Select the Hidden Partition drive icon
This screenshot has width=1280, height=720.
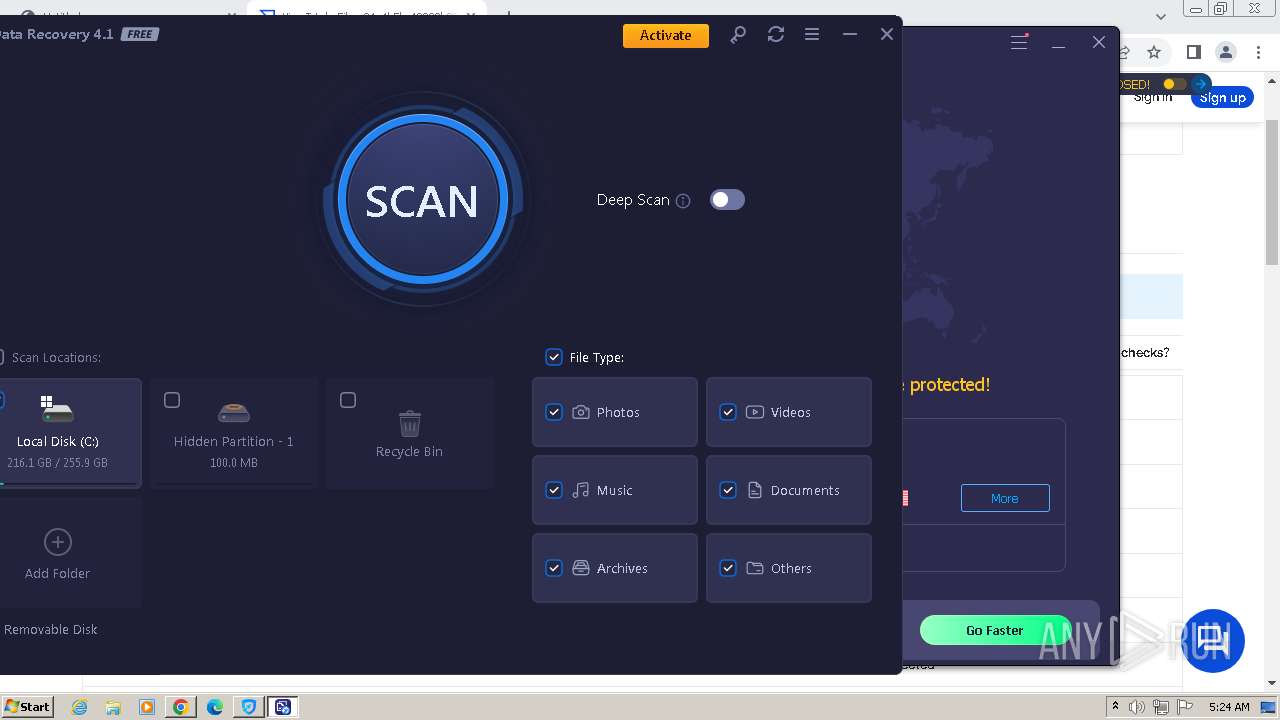click(234, 411)
